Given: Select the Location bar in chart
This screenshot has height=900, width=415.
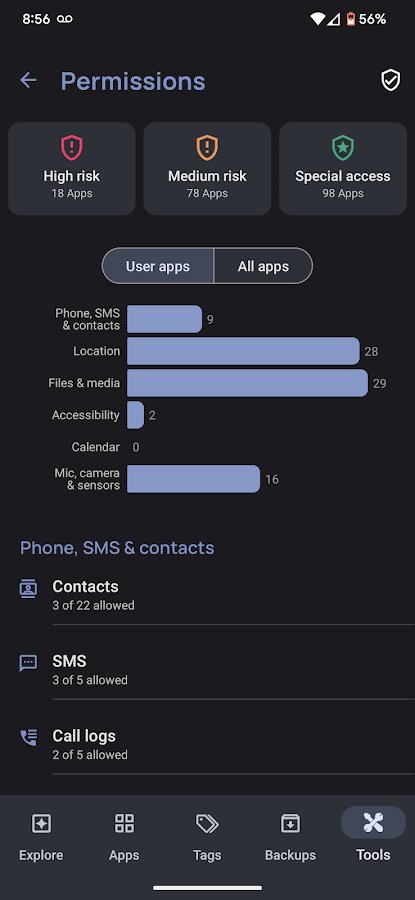Looking at the screenshot, I should coord(243,351).
